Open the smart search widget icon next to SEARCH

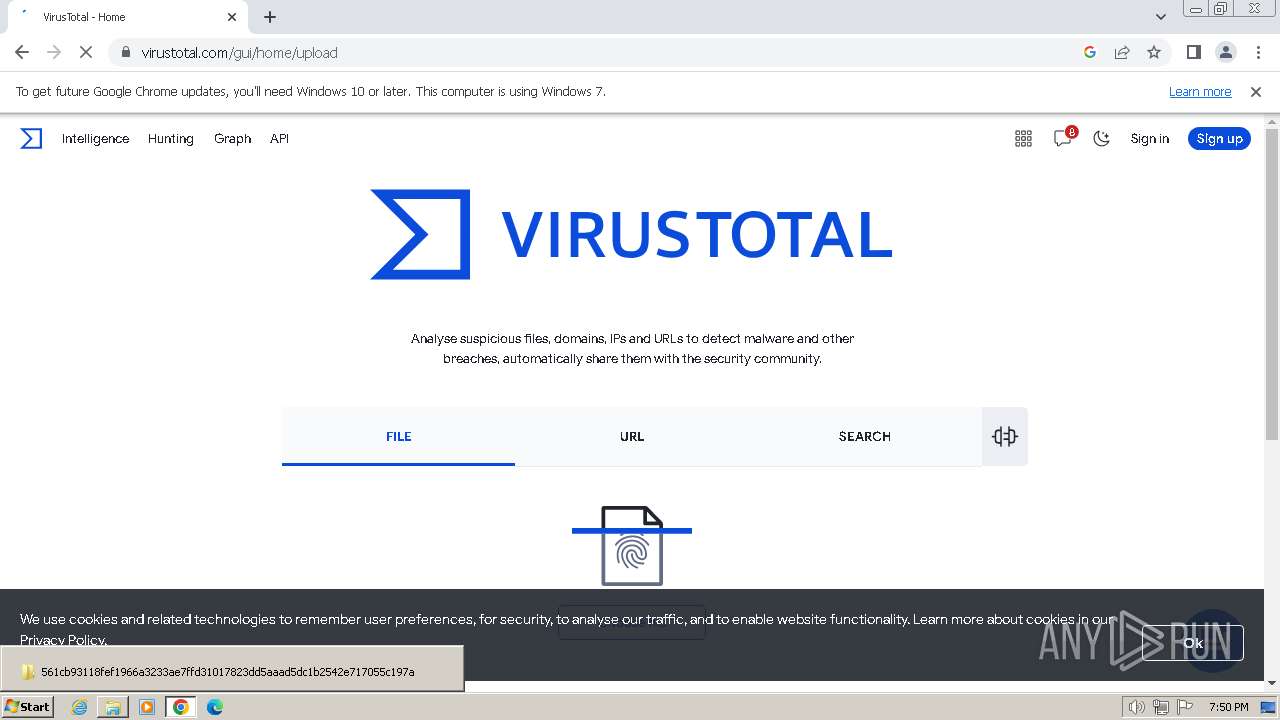(x=1005, y=436)
